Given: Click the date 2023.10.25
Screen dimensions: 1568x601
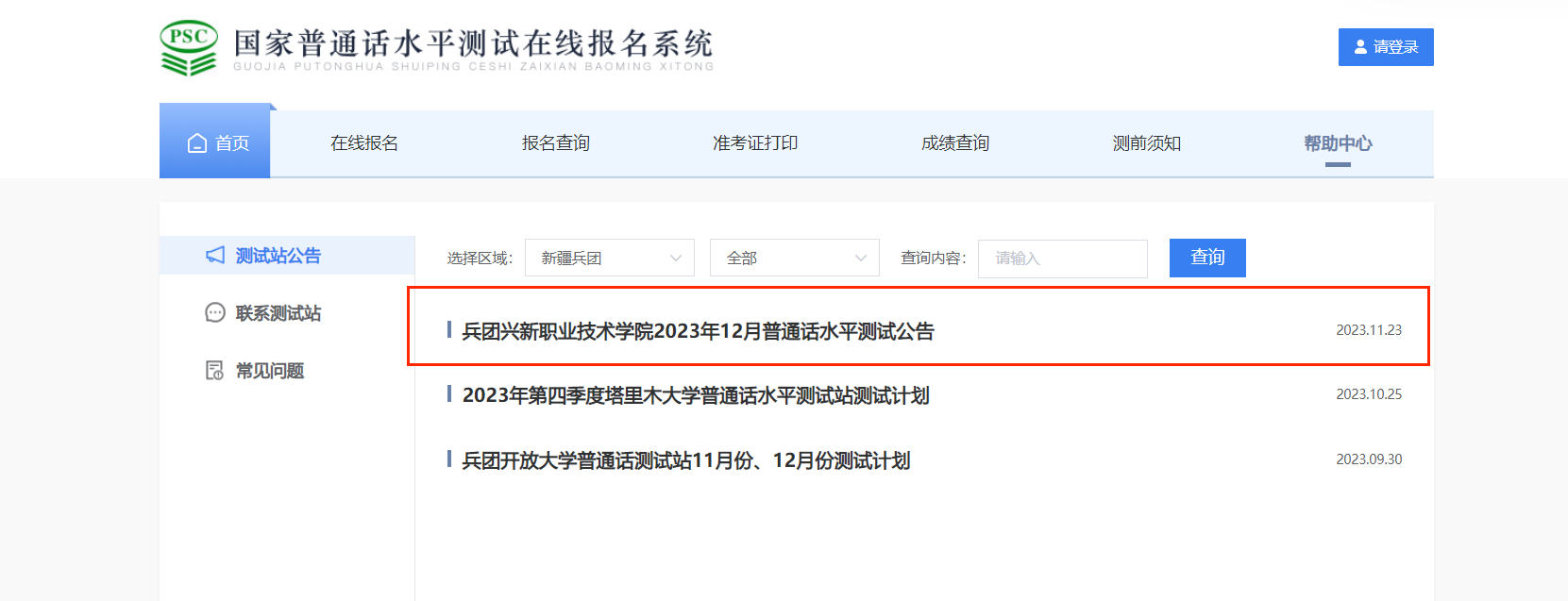Looking at the screenshot, I should 1369,394.
